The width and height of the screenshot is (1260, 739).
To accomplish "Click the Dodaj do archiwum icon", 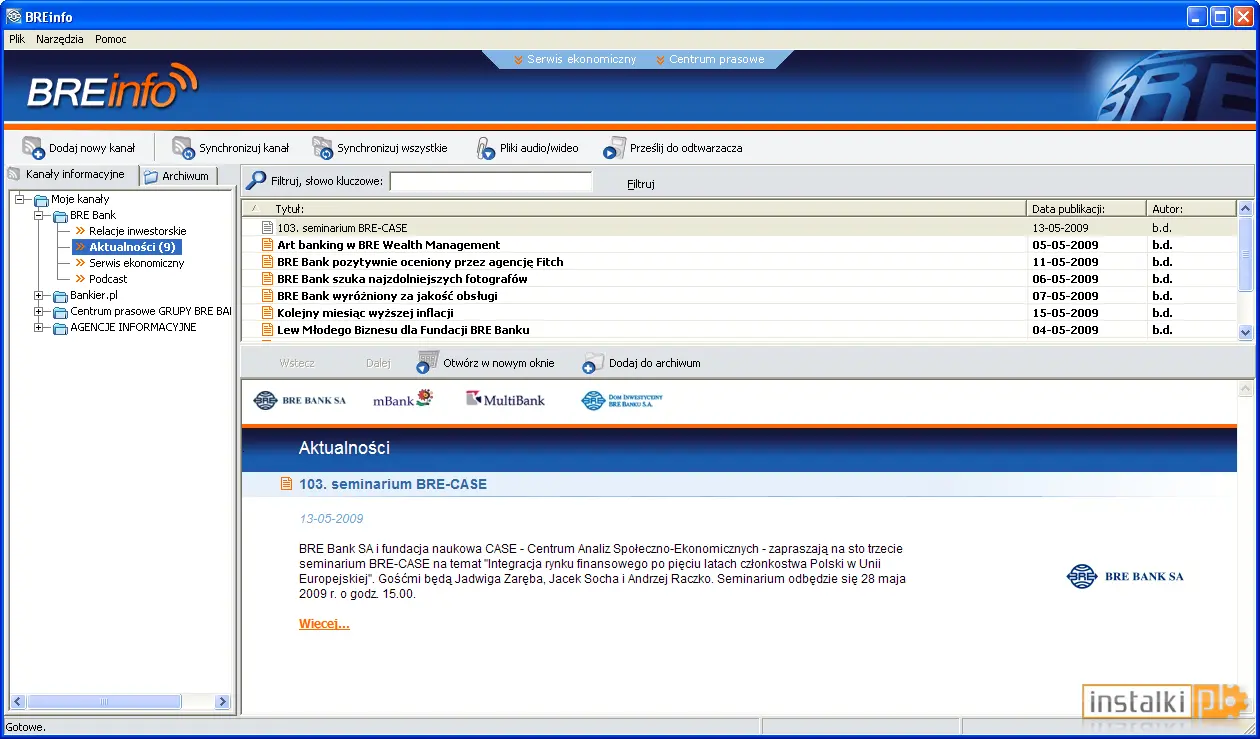I will [594, 362].
